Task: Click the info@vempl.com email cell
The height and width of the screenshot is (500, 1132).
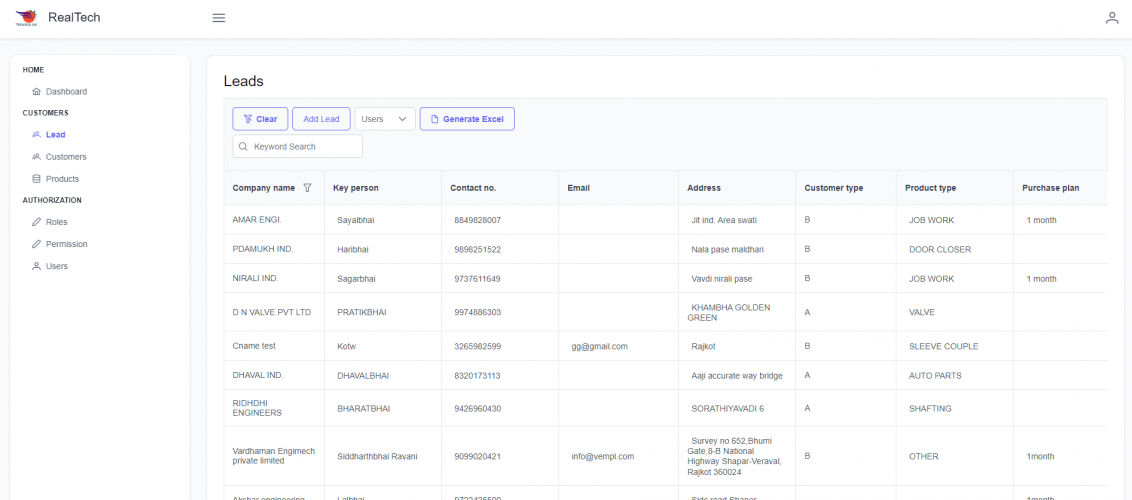Action: pyautogui.click(x=603, y=457)
